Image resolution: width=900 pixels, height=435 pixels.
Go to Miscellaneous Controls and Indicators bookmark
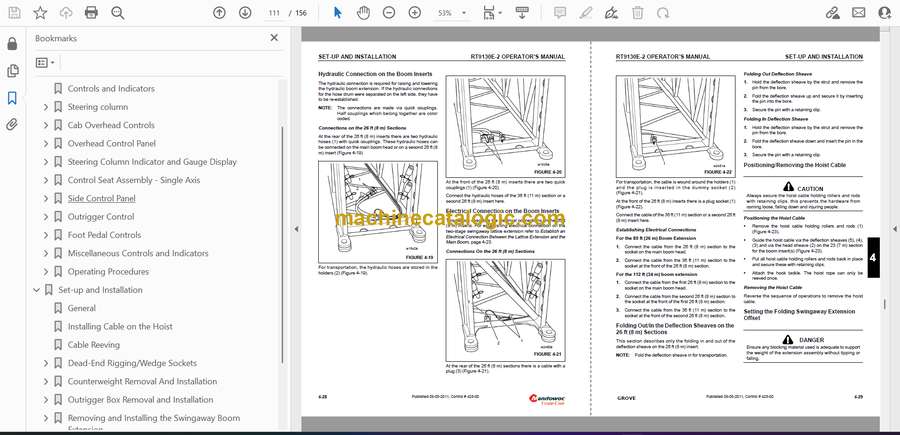pos(138,253)
